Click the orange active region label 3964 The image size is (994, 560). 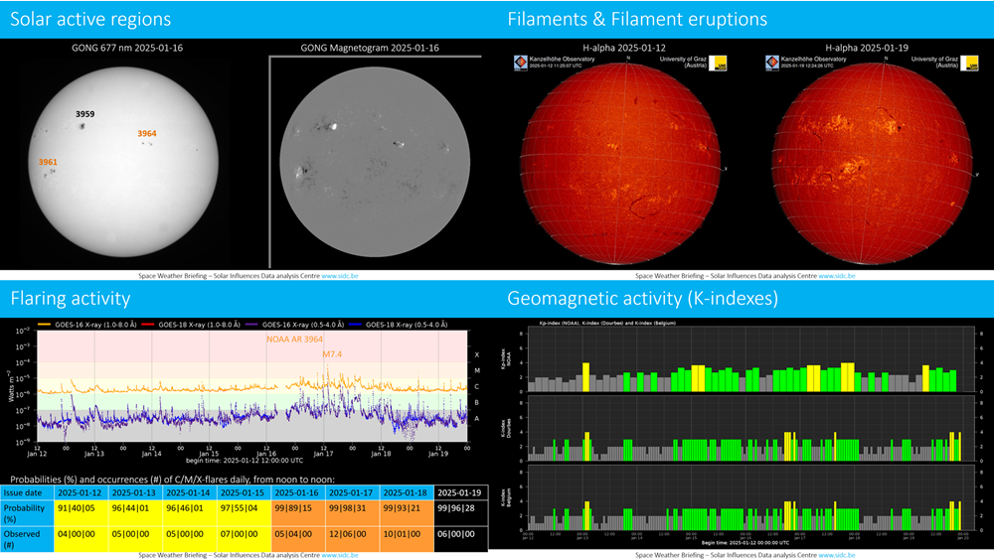pos(147,133)
